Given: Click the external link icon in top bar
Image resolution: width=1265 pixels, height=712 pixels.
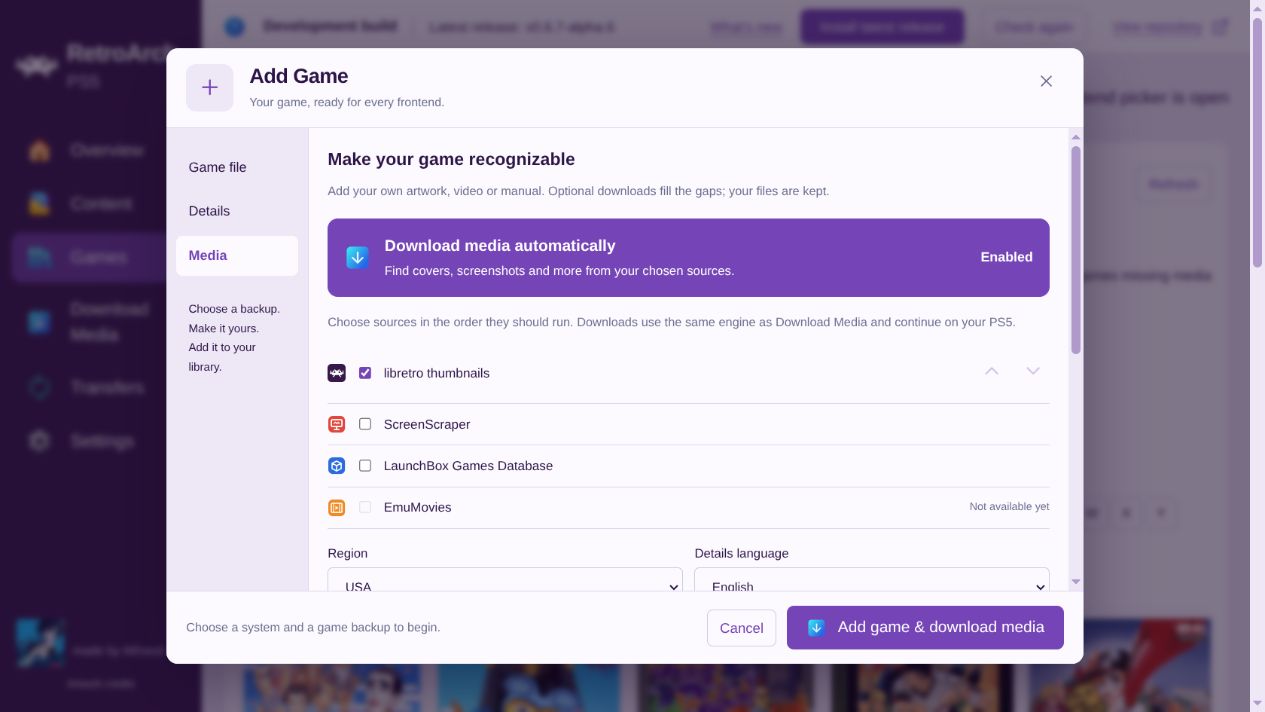Looking at the screenshot, I should click(x=1220, y=27).
